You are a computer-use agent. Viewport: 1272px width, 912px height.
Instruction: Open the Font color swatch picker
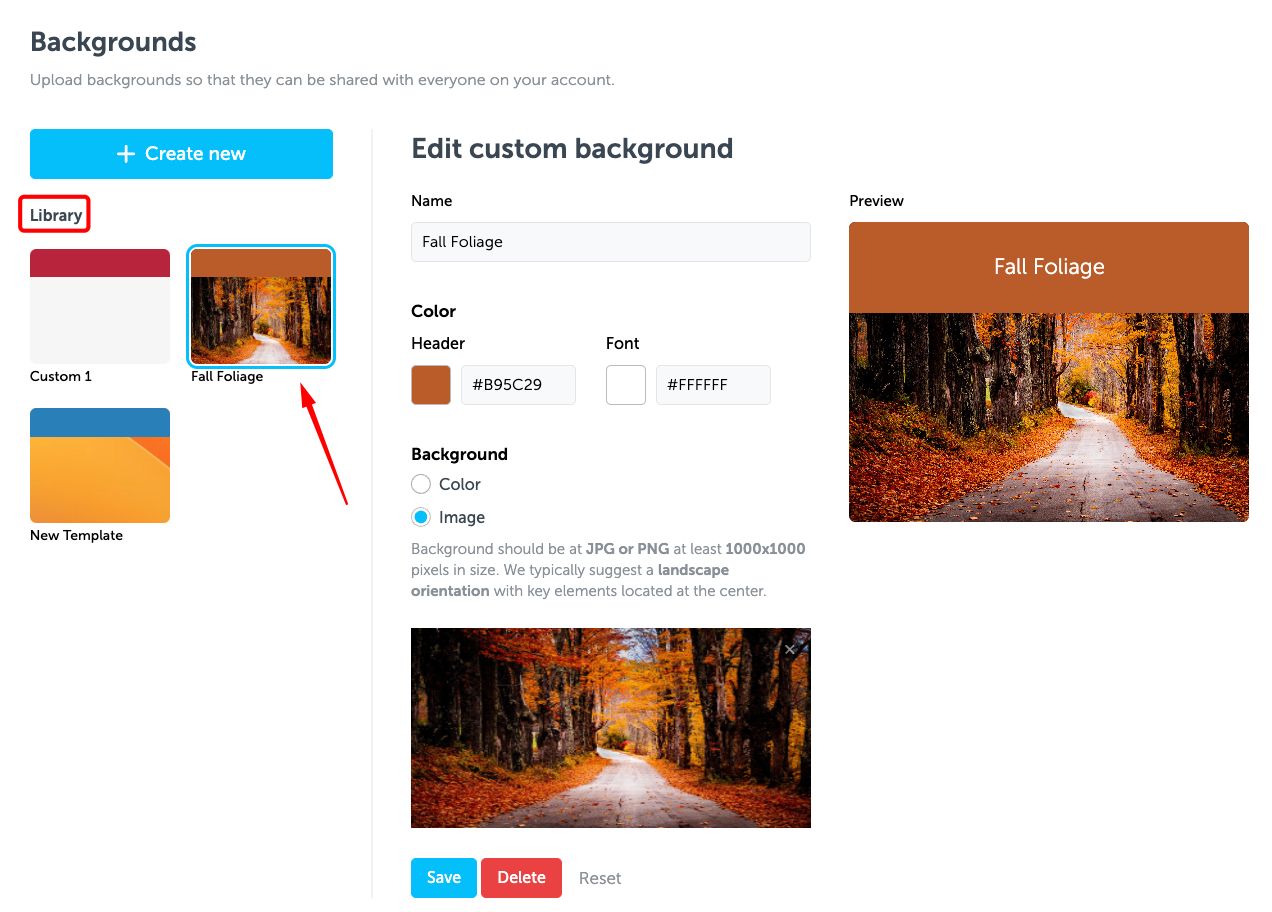click(625, 384)
